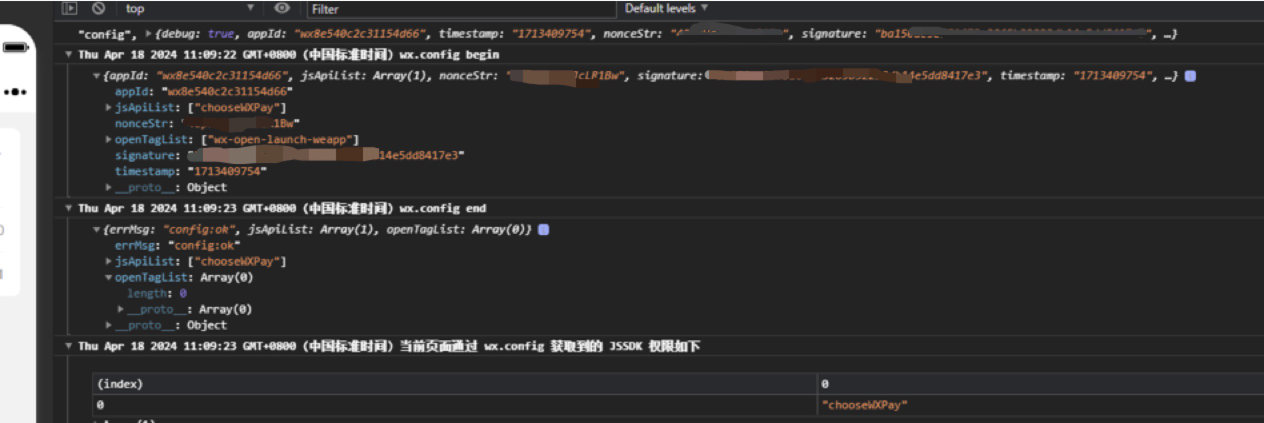Viewport: 1264px width, 423px height.
Task: Open the "Default levels" dropdown
Action: coord(666,8)
